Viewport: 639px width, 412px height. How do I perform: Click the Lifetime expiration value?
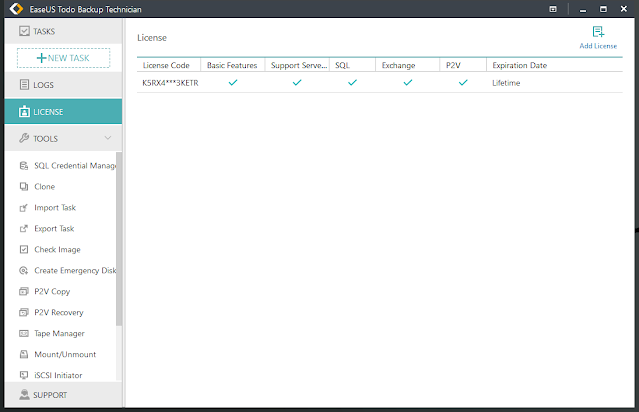pyautogui.click(x=506, y=83)
